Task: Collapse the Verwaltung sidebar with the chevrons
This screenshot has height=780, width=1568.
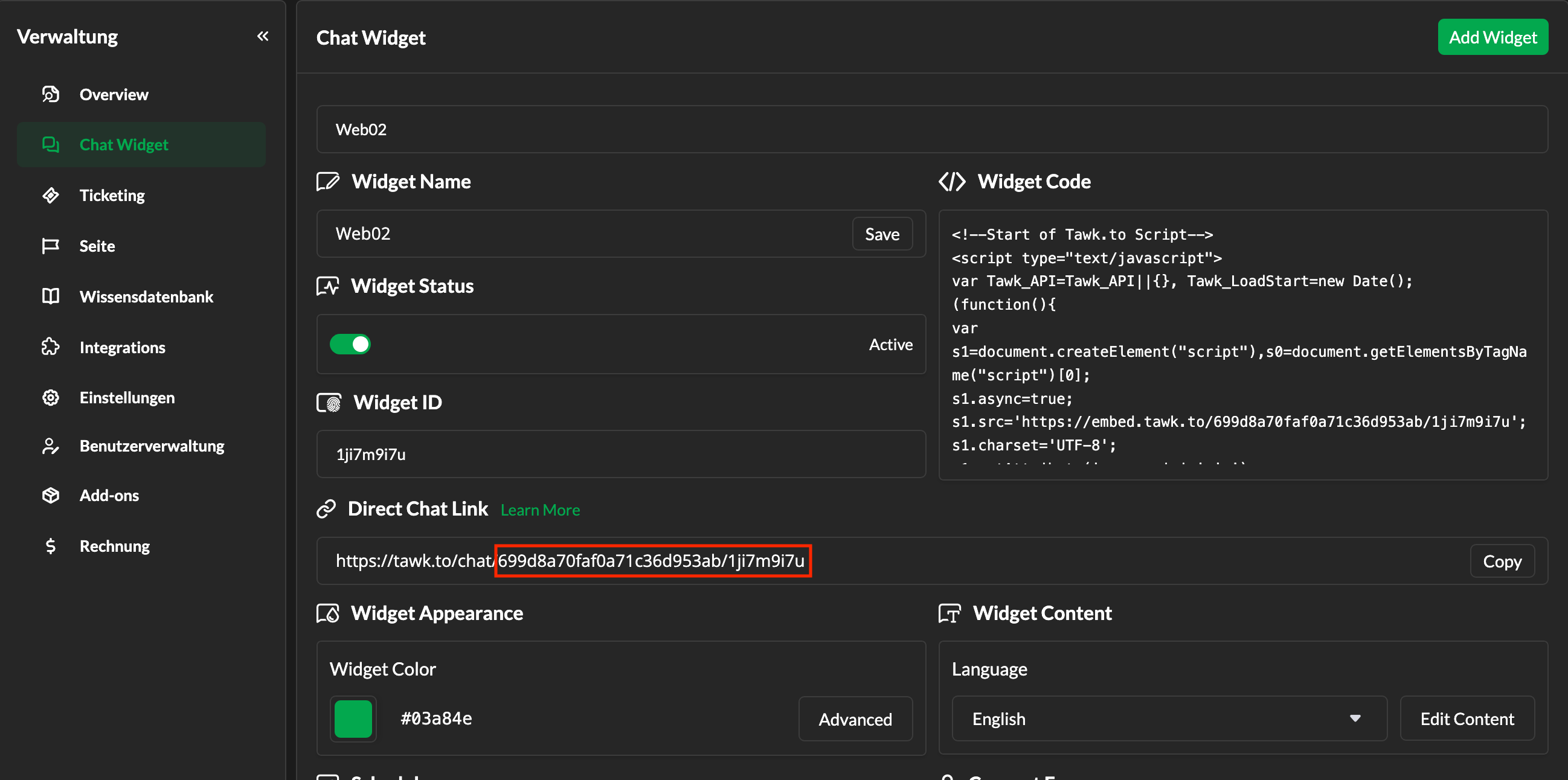Action: click(x=262, y=36)
